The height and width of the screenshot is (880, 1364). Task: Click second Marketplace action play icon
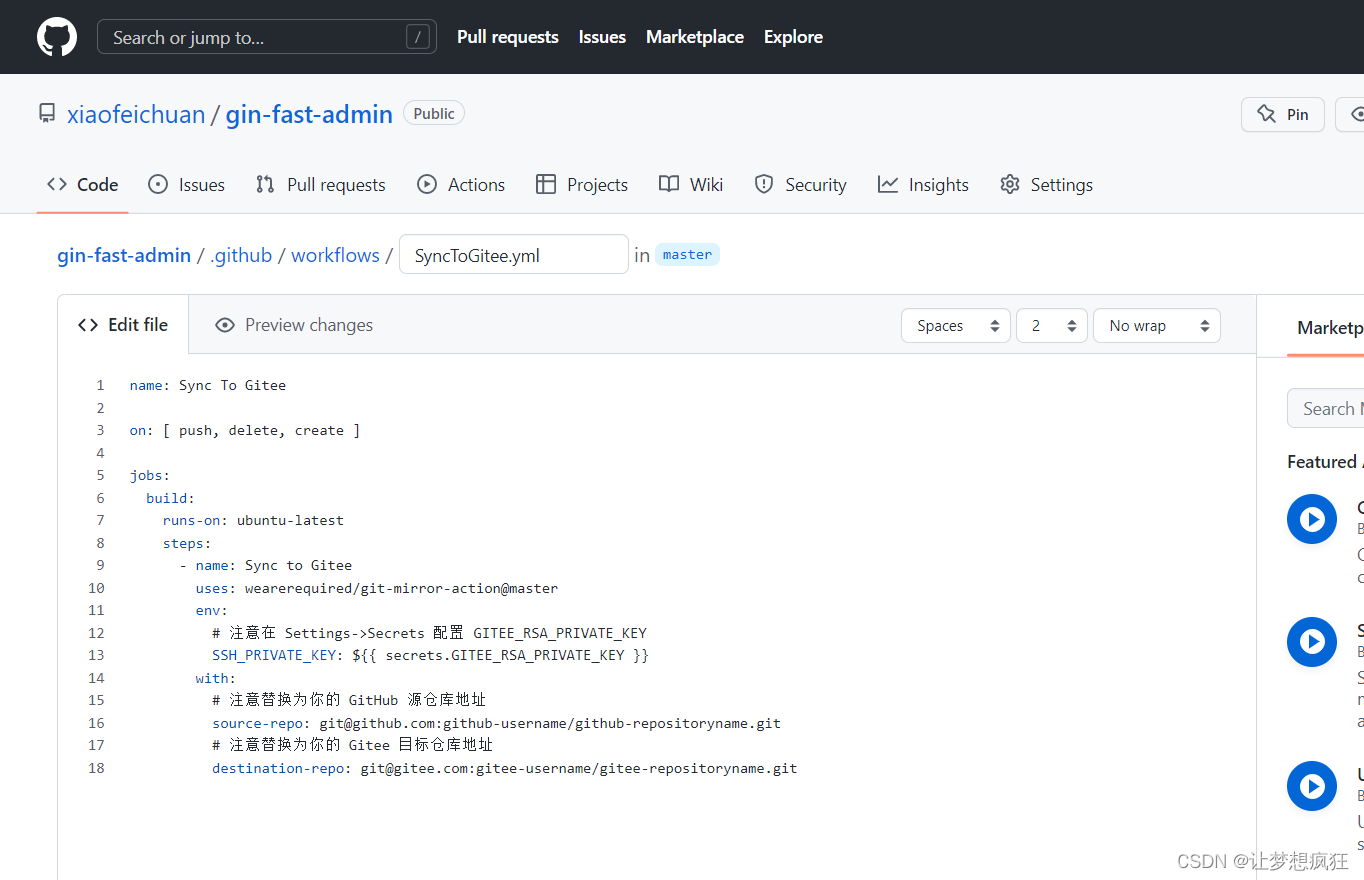tap(1312, 641)
